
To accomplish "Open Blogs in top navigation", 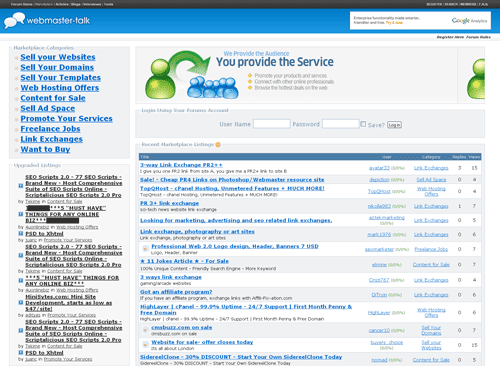I will pyautogui.click(x=76, y=4).
